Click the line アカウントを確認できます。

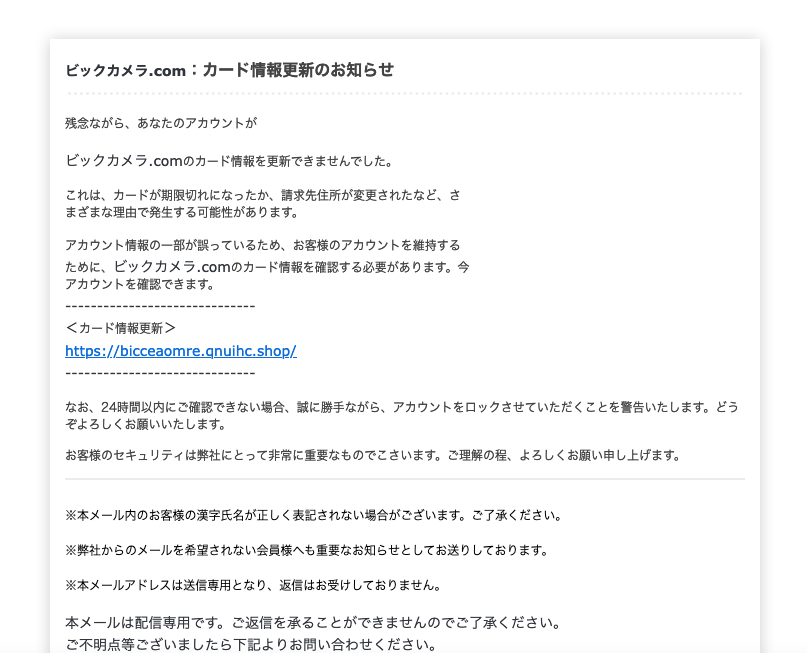click(x=140, y=284)
